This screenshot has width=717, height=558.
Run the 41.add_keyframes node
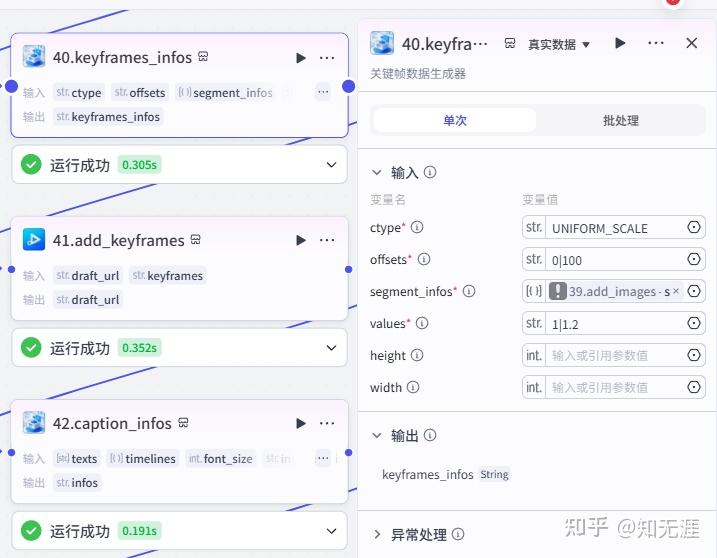301,240
